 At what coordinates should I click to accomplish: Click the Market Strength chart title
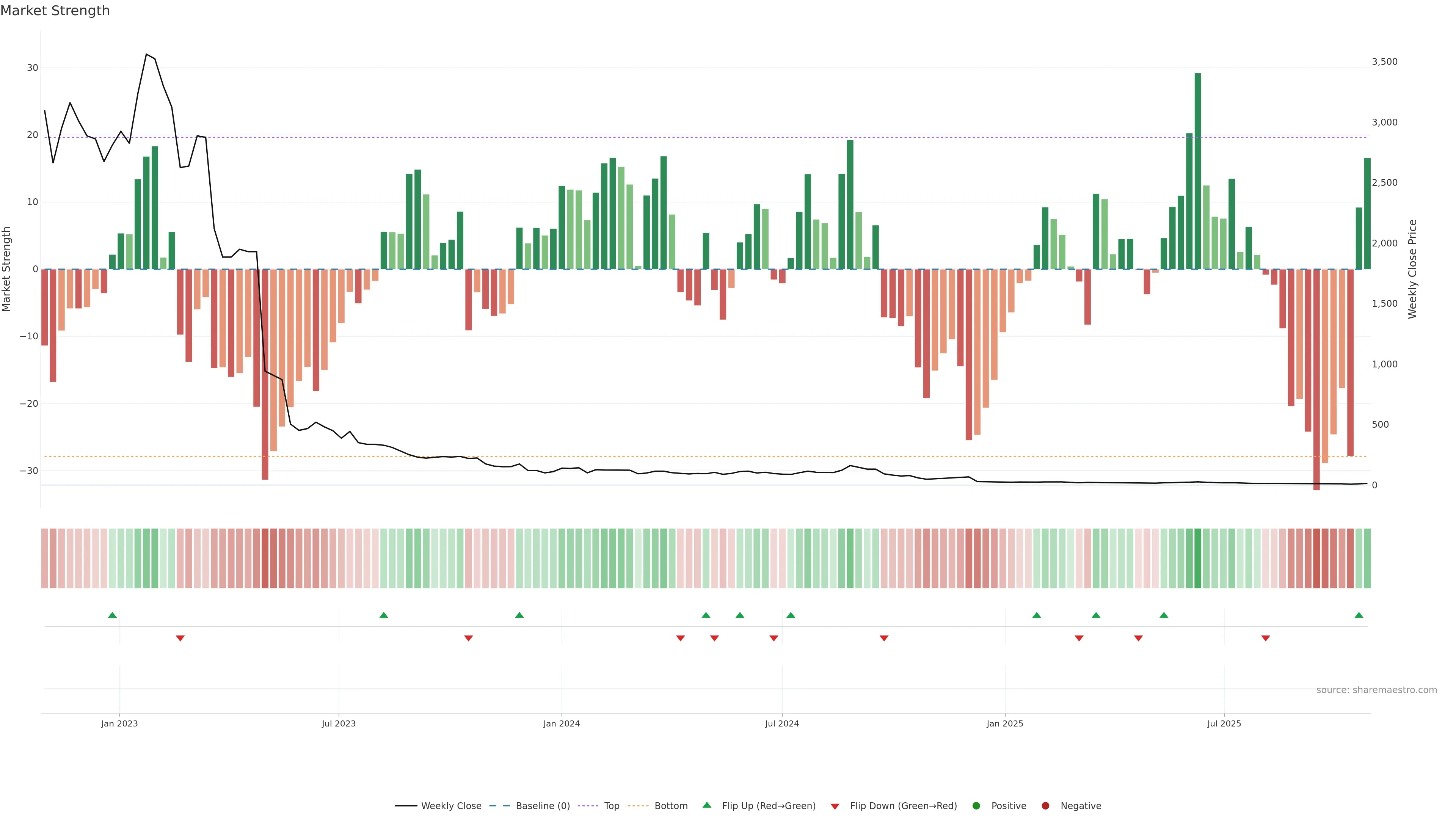pyautogui.click(x=55, y=11)
